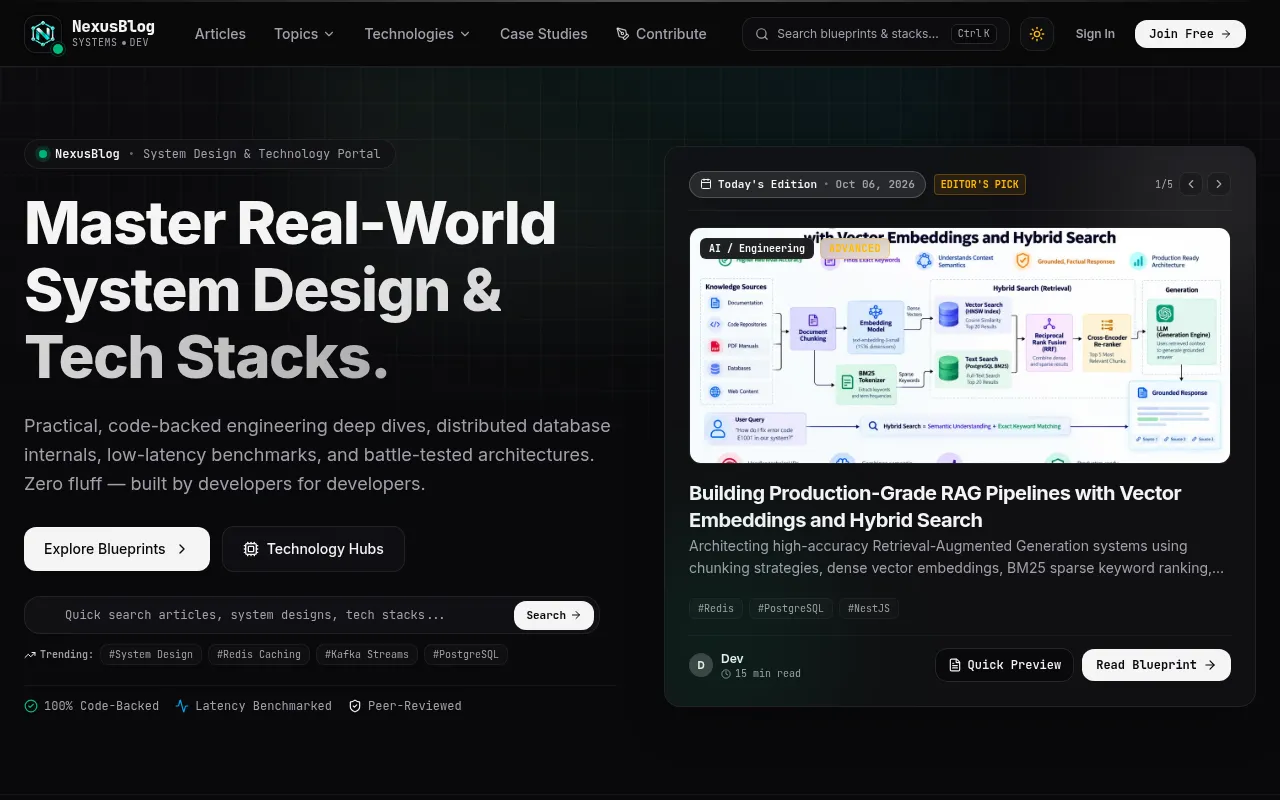Go to next featured slide arrow
This screenshot has width=1280, height=800.
(x=1218, y=184)
